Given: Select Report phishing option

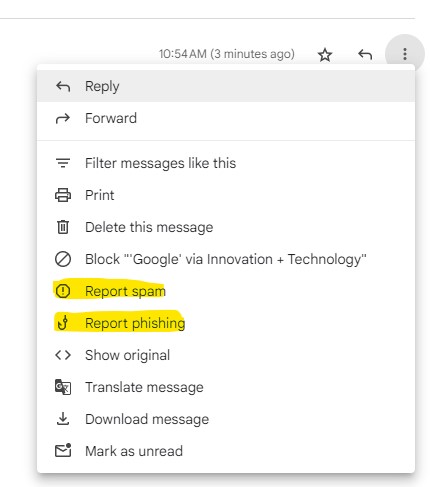Looking at the screenshot, I should (x=226, y=323).
